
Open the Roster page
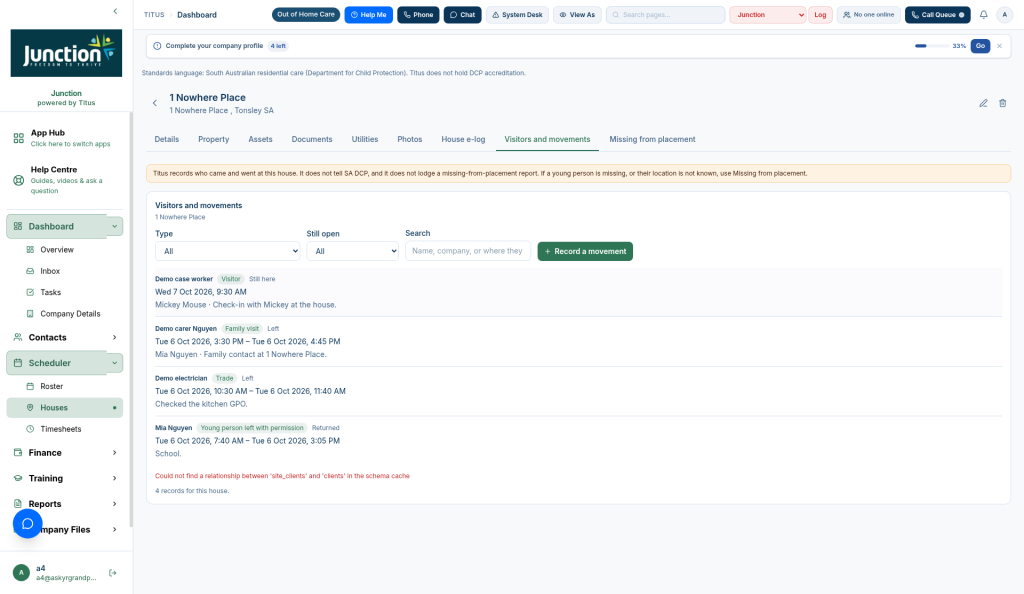tap(52, 386)
